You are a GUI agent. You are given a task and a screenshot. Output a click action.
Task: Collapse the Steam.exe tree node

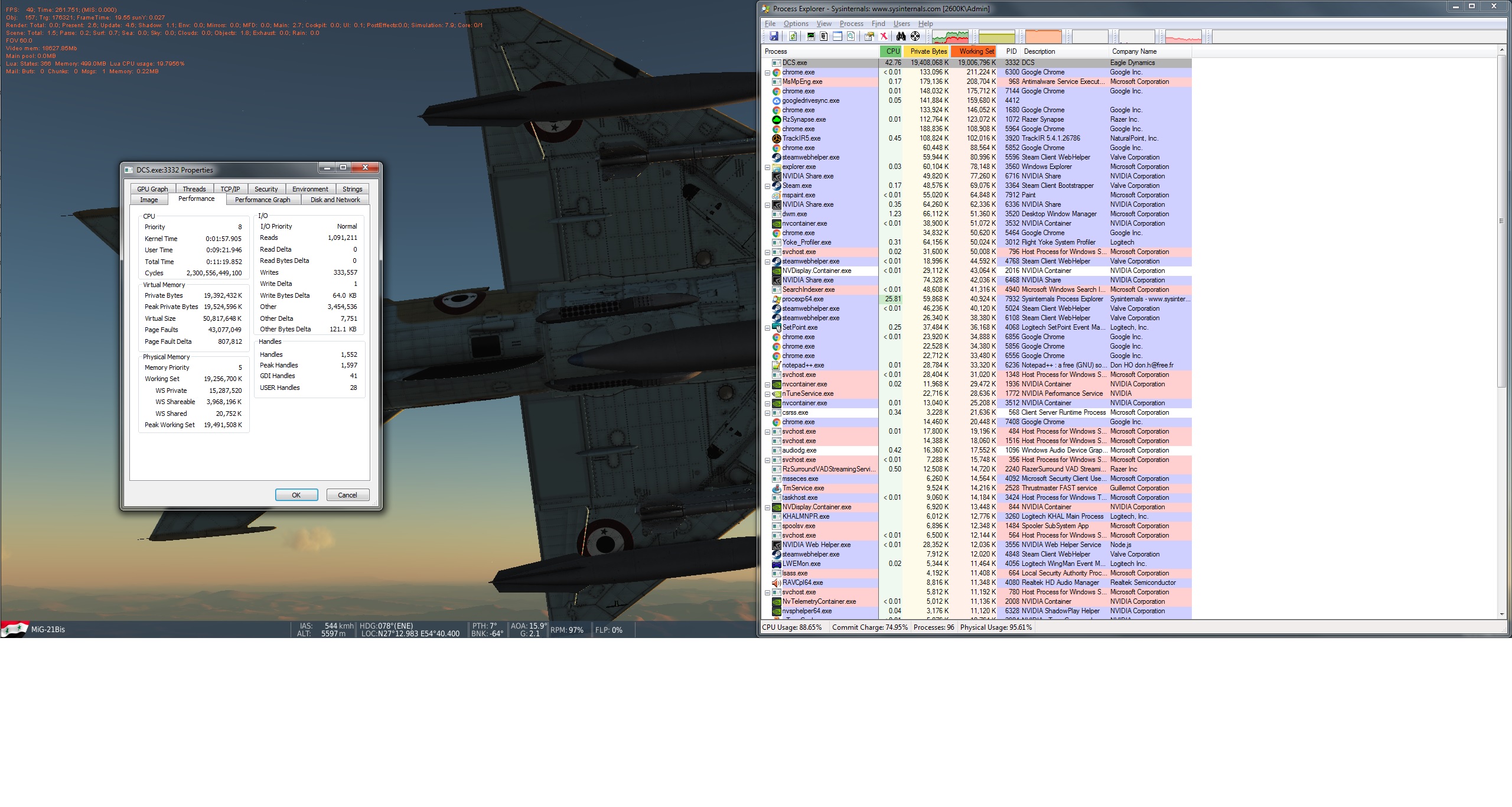coord(768,186)
